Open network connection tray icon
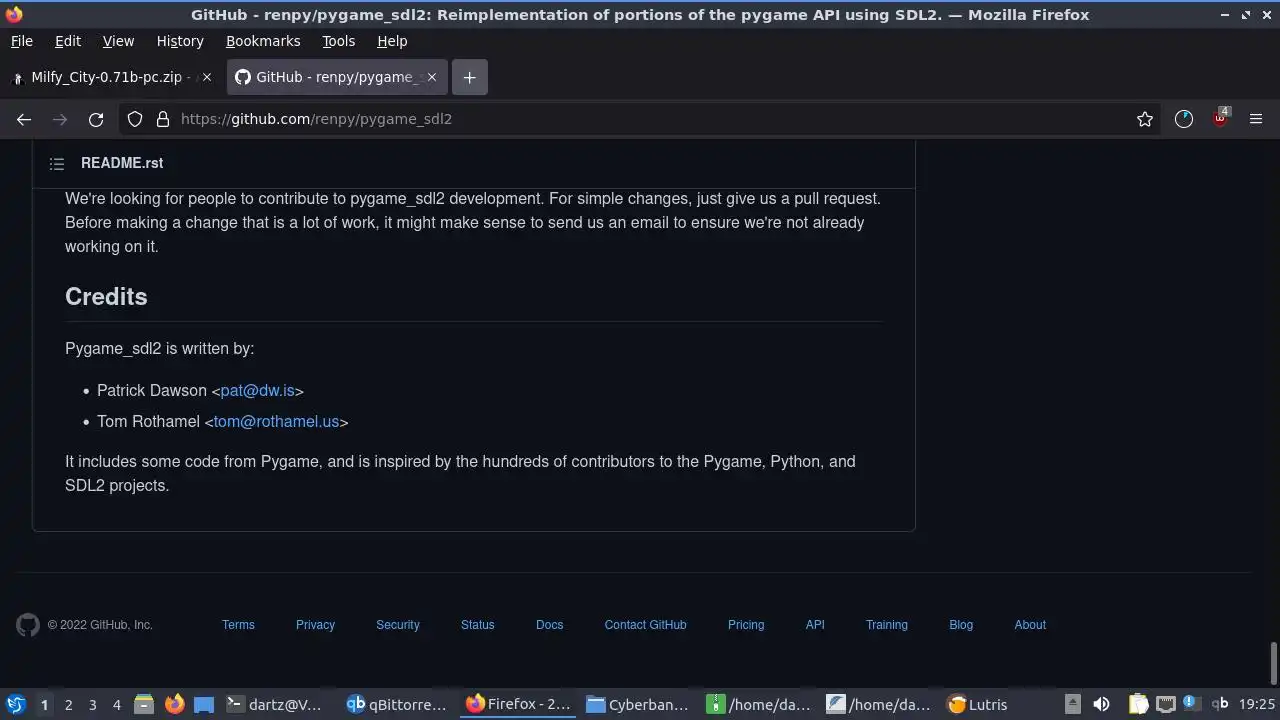The image size is (1280, 720). [1166, 704]
